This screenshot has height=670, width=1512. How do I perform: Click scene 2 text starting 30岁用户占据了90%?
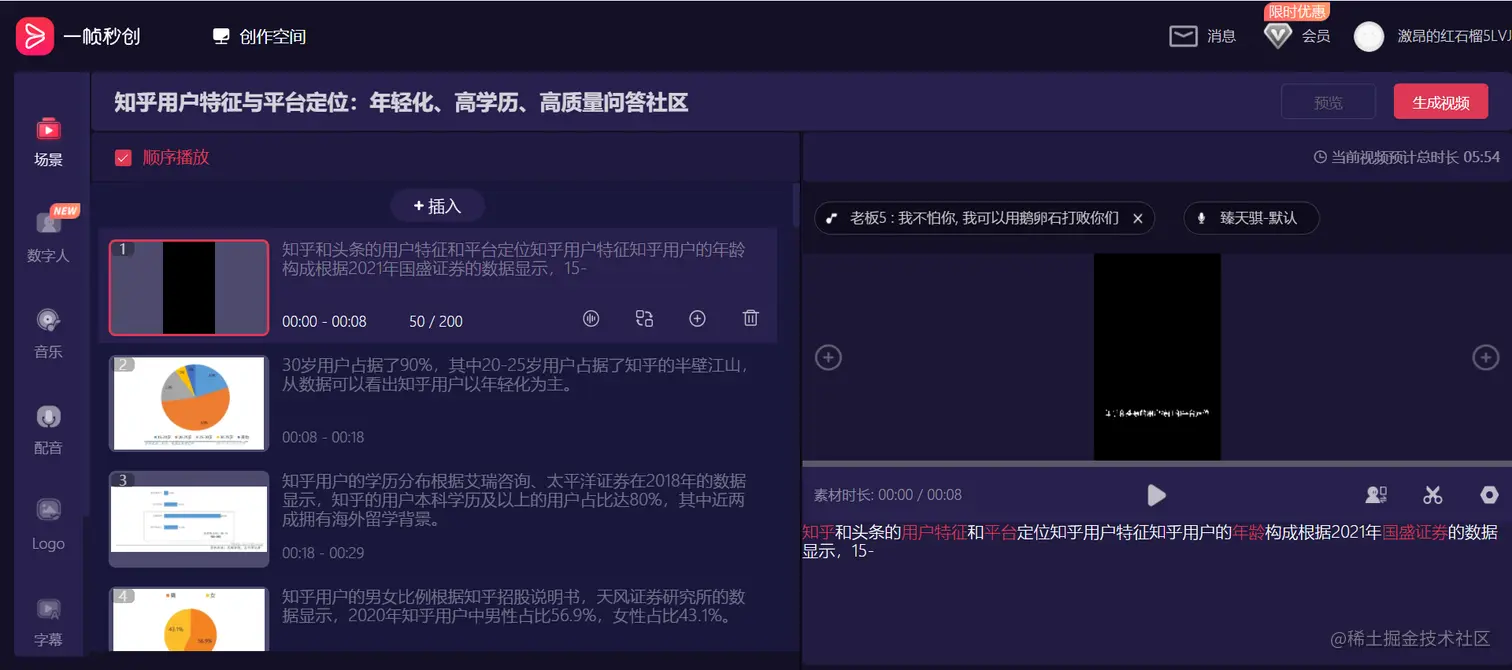click(x=514, y=375)
